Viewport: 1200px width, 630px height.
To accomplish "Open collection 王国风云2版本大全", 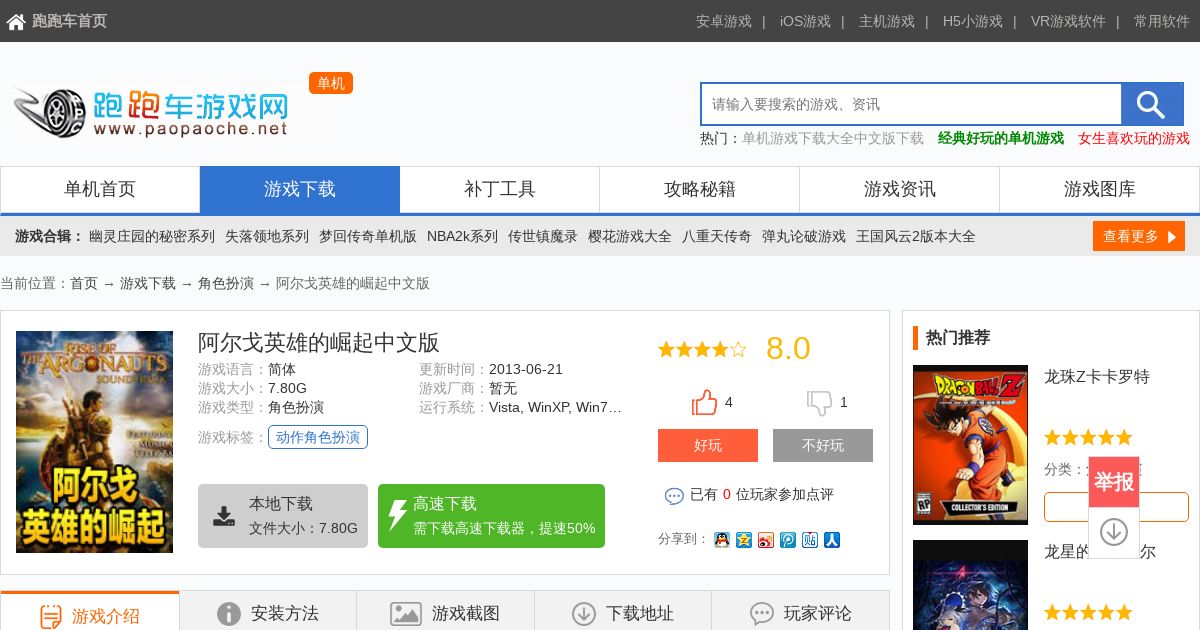I will click(x=916, y=236).
